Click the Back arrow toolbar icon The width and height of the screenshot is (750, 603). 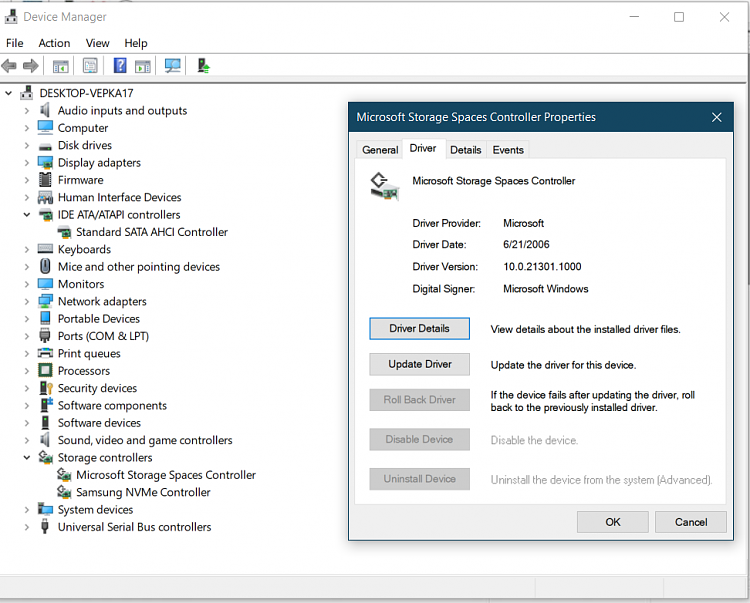(x=9, y=66)
